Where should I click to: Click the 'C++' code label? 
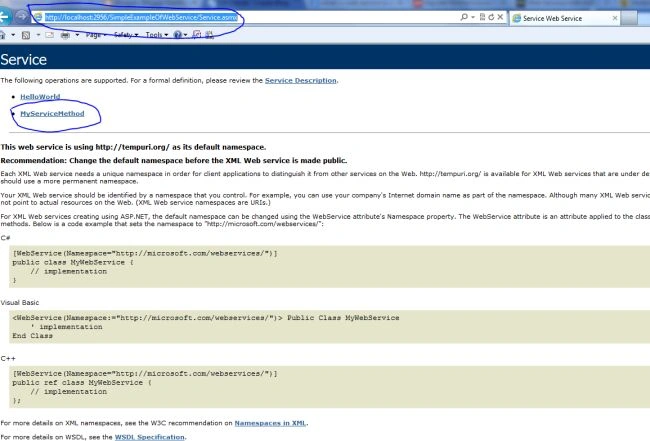tap(8, 359)
